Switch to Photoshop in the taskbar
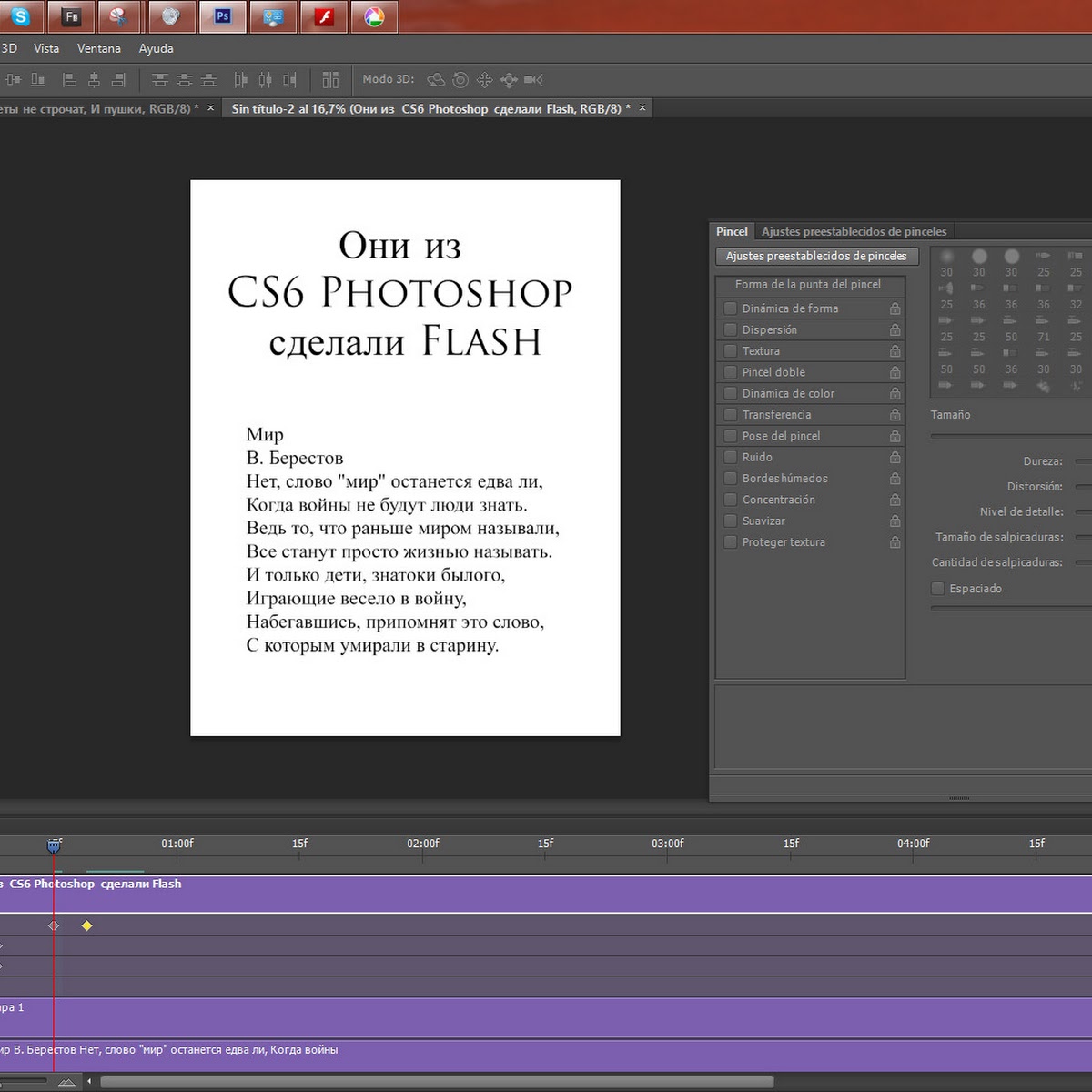Image resolution: width=1092 pixels, height=1092 pixels. coord(223,16)
